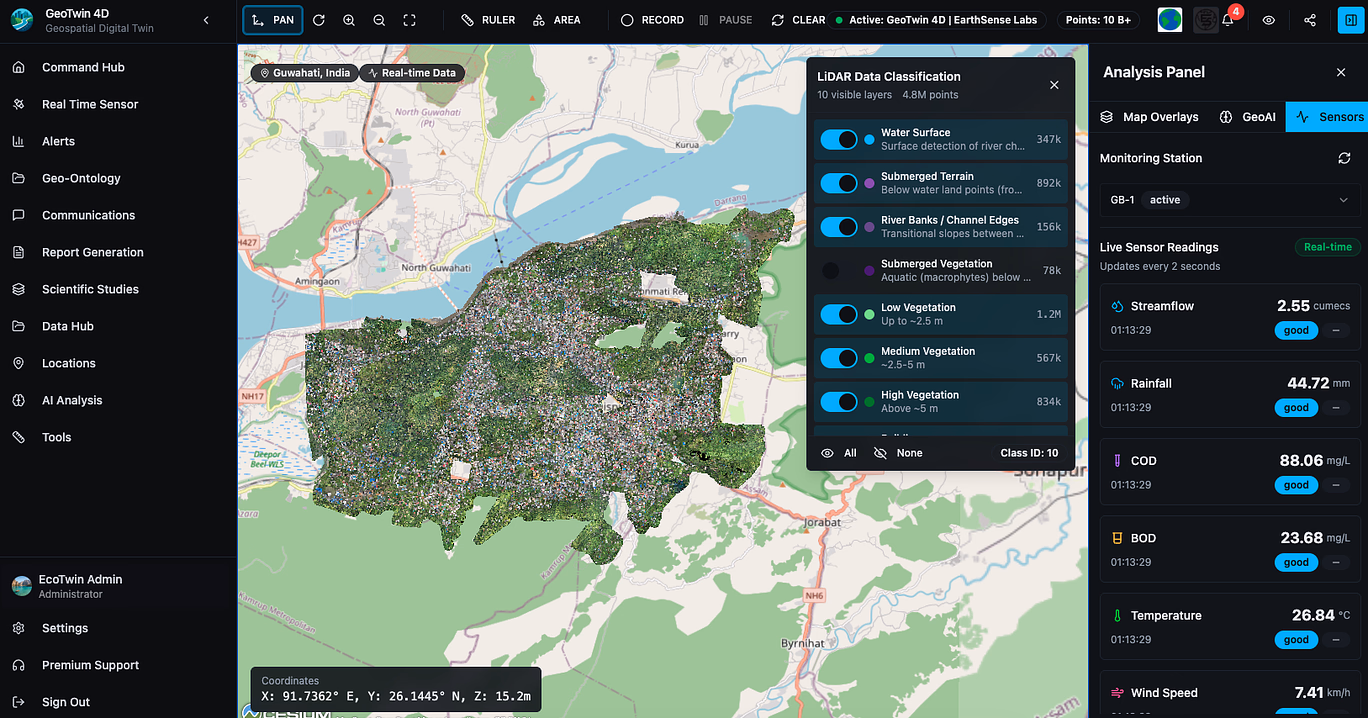
Task: Click the EcoTwin Admin avatar
Action: (x=21, y=586)
